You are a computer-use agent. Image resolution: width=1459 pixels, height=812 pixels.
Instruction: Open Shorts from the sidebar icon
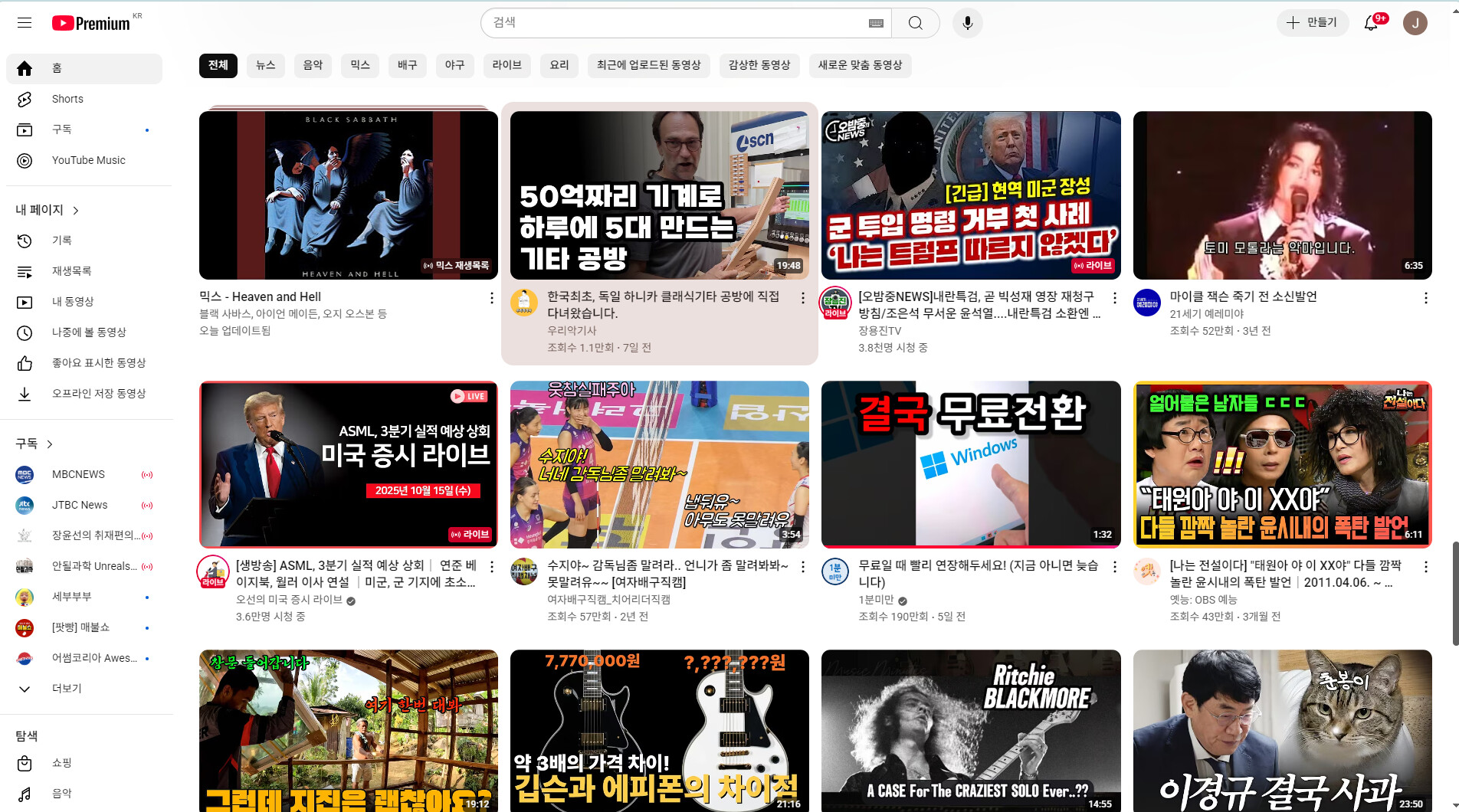tap(25, 99)
